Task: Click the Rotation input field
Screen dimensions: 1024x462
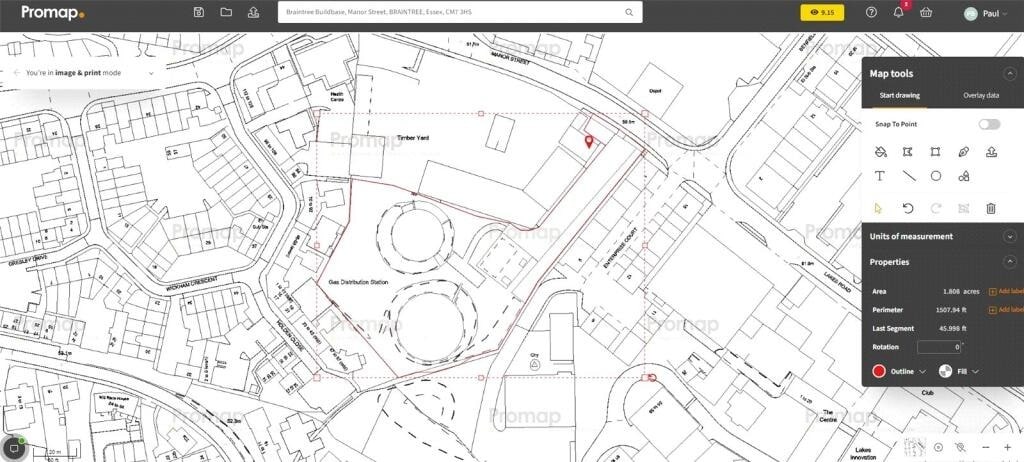Action: coord(939,347)
